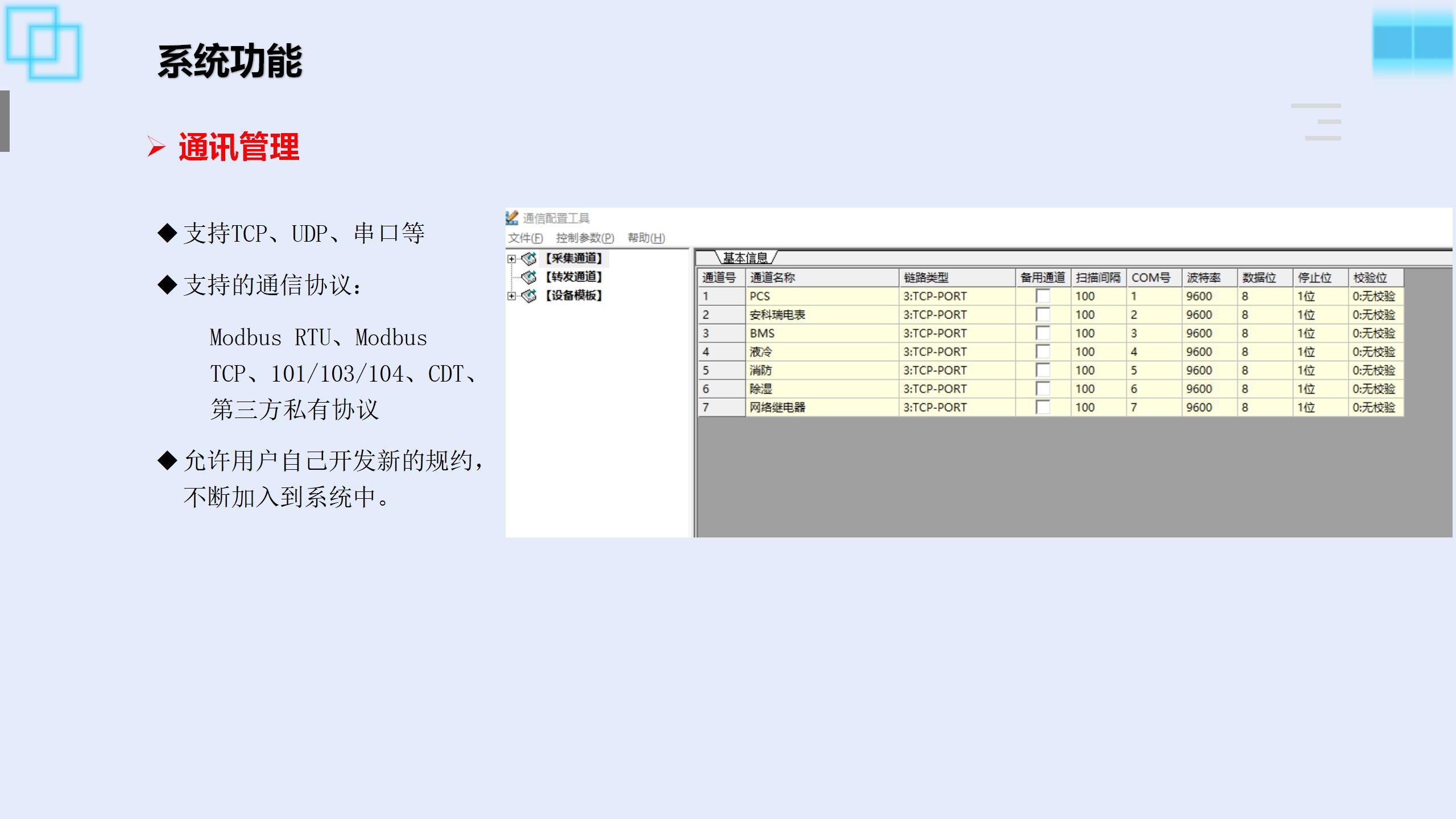Click the 采集通道 tree node icon
Image resolution: width=1456 pixels, height=819 pixels.
[x=529, y=259]
